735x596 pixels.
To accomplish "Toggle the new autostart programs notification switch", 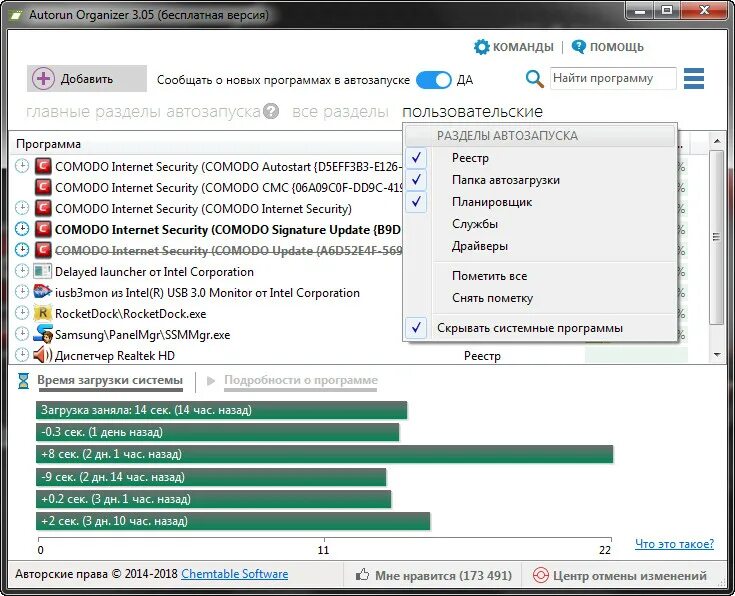I will pos(434,80).
